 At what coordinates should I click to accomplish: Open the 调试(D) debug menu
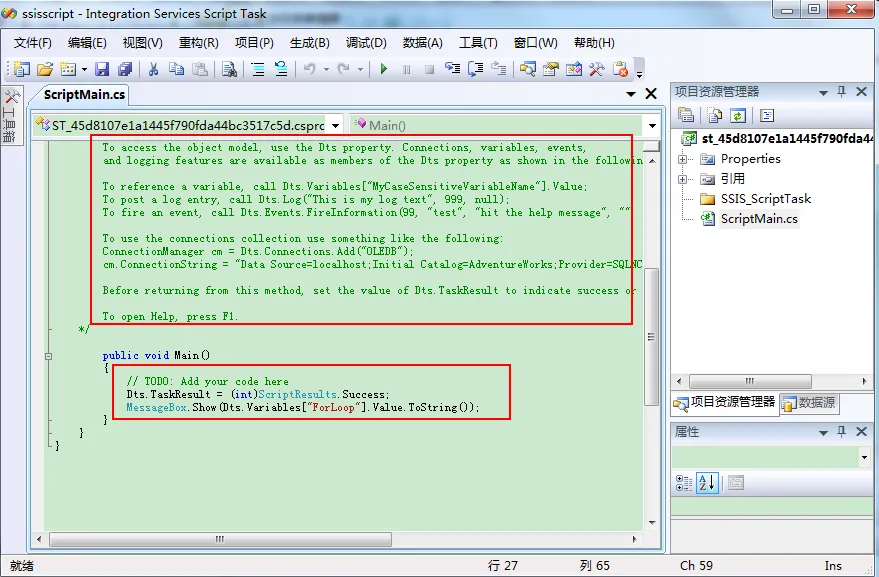366,42
